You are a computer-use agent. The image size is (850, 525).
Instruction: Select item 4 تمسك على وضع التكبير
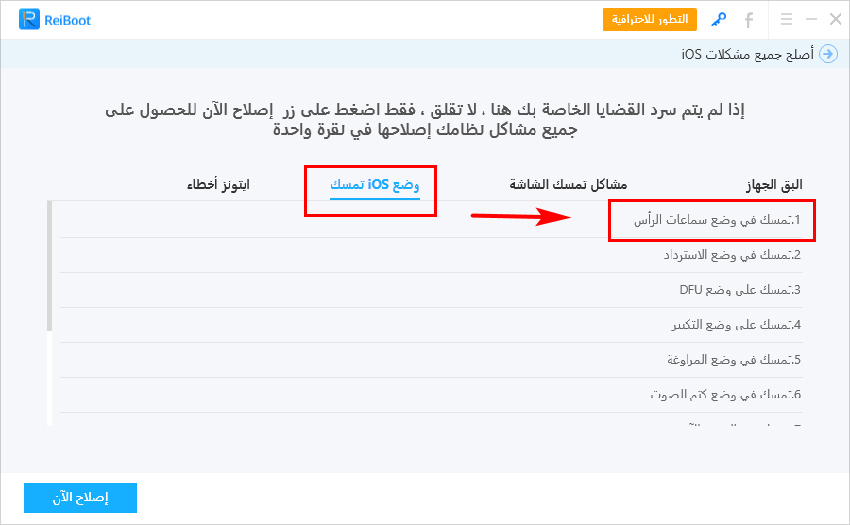pos(432,325)
